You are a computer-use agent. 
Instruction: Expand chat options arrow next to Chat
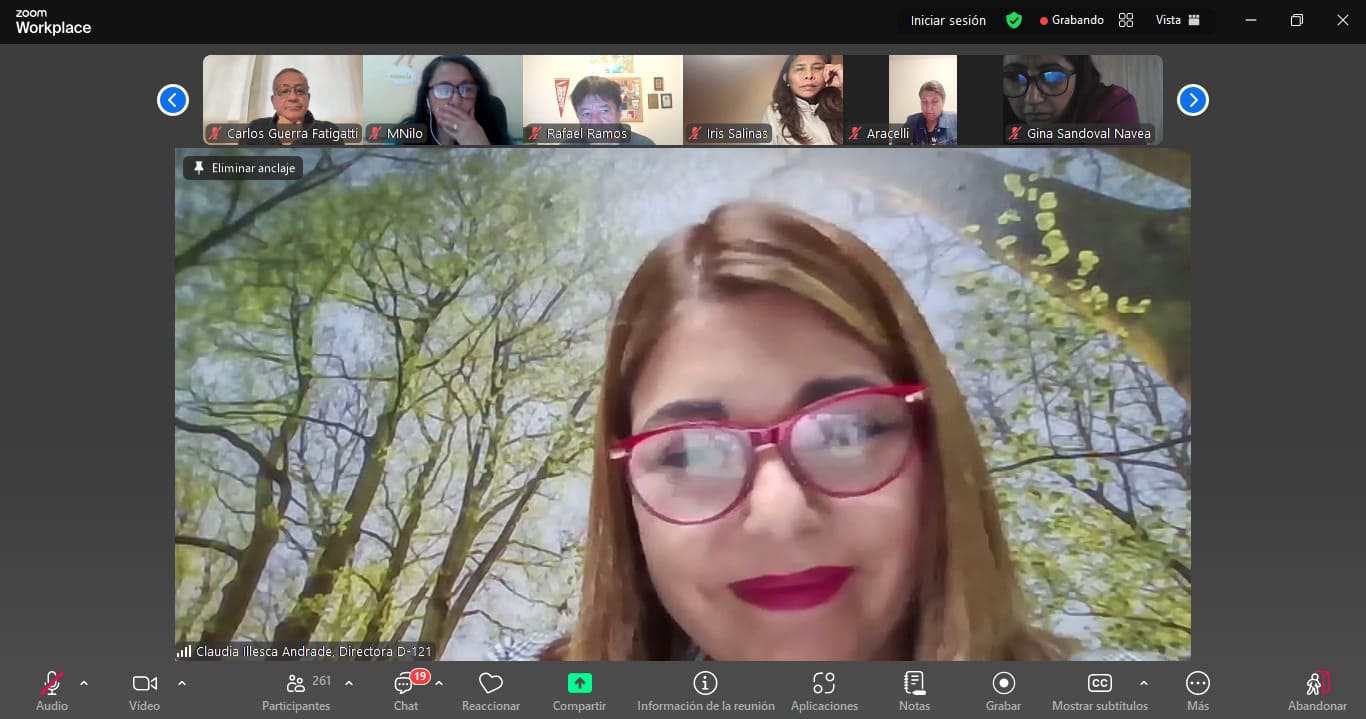click(x=439, y=684)
